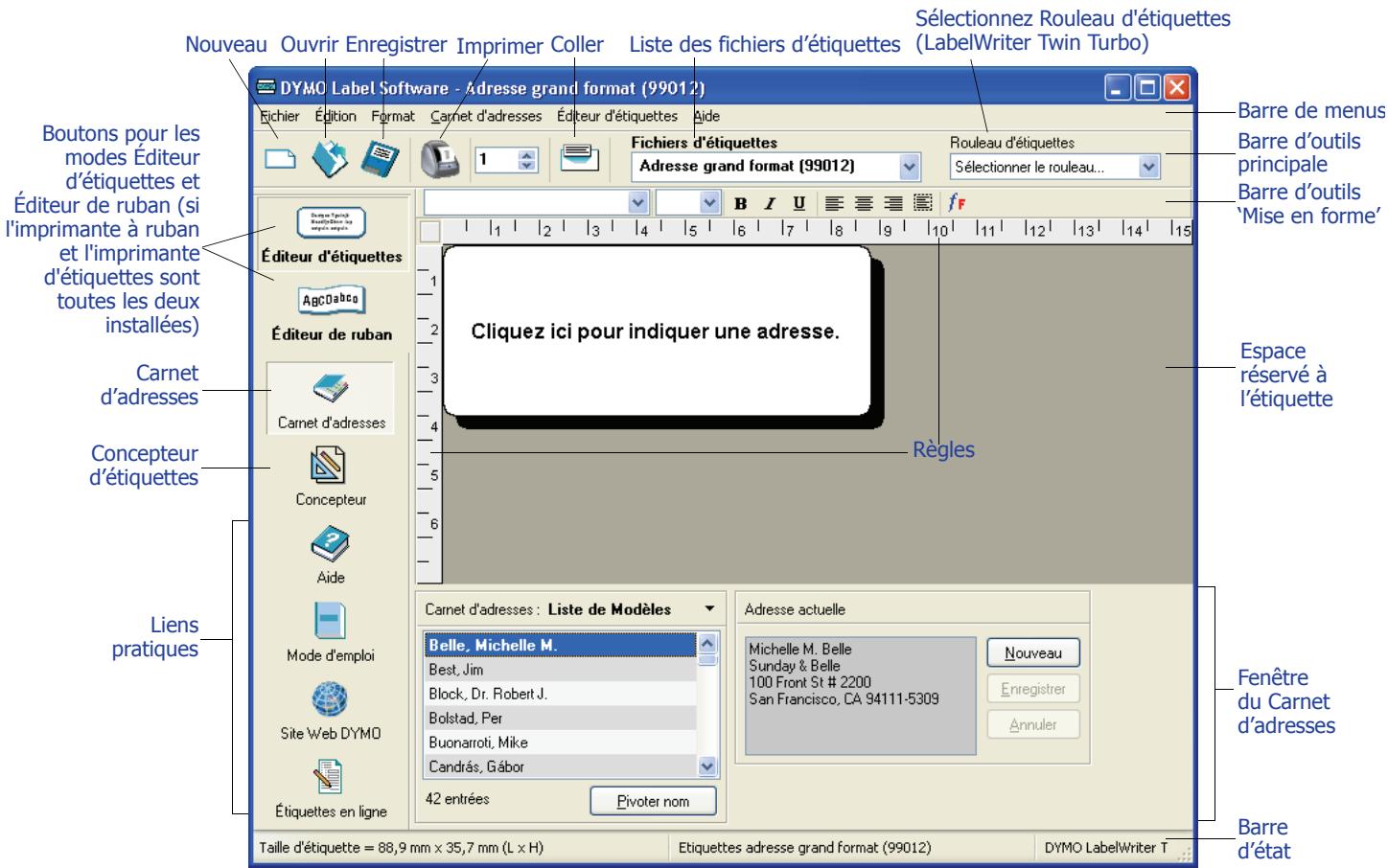Select 'Block, Dr. Robert J.' entry
The width and height of the screenshot is (1388, 868).
coord(560,694)
